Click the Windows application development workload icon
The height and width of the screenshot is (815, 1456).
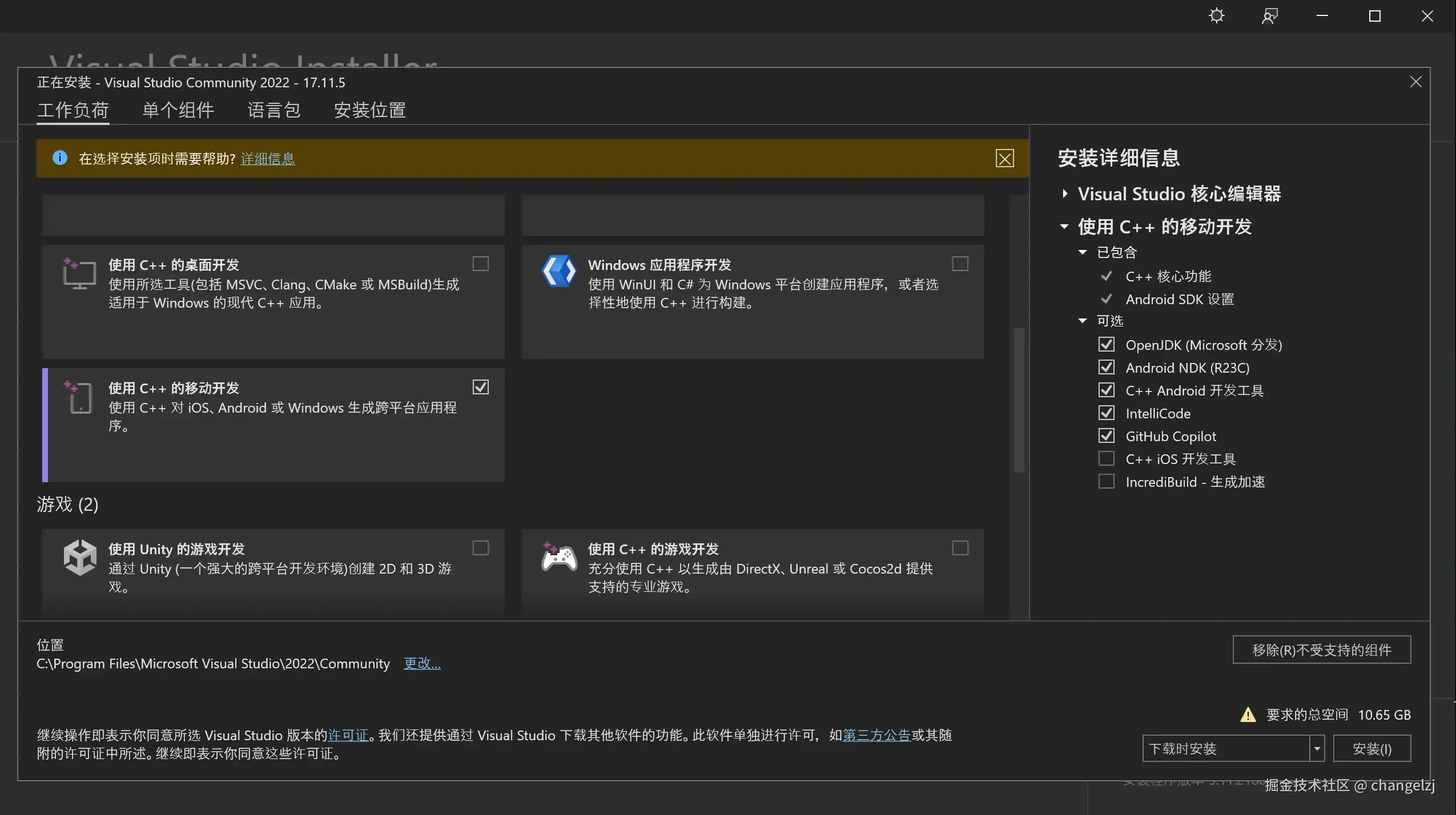coord(558,272)
